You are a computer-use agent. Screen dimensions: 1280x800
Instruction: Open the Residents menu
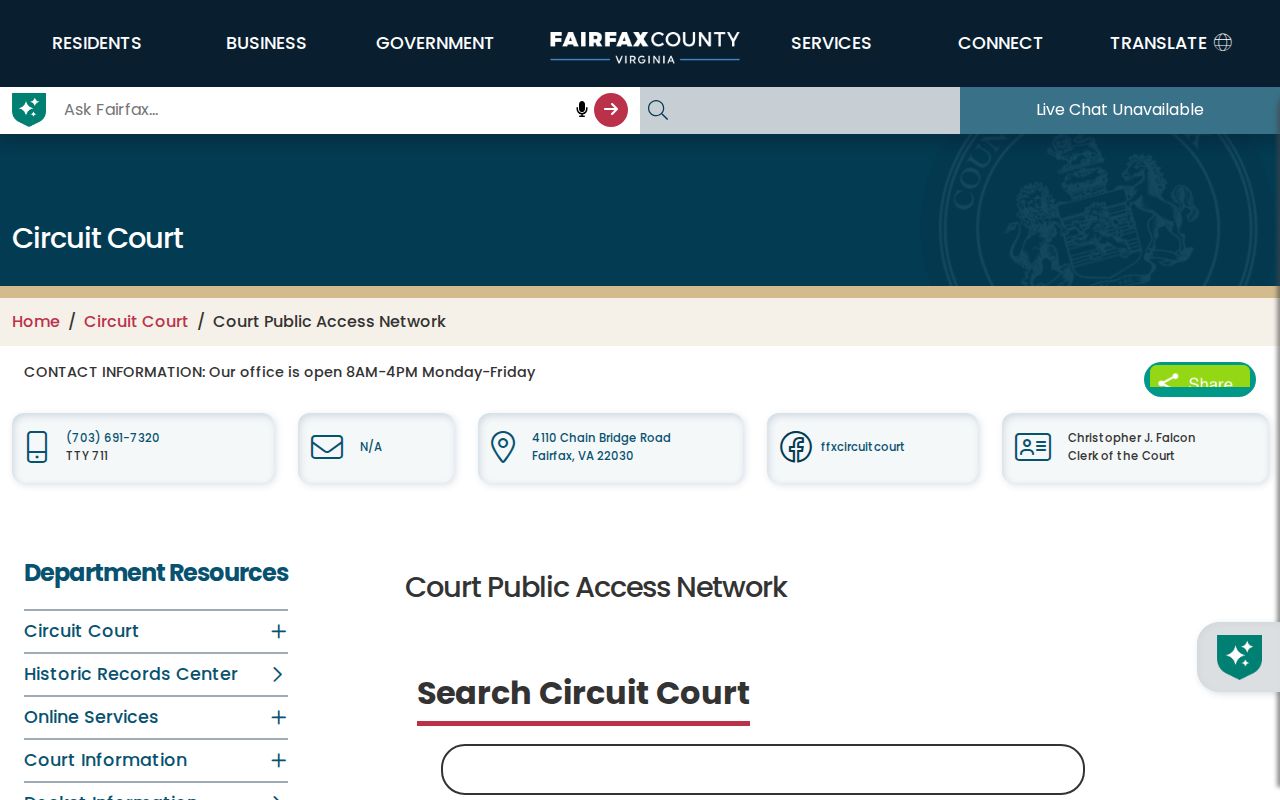point(97,43)
